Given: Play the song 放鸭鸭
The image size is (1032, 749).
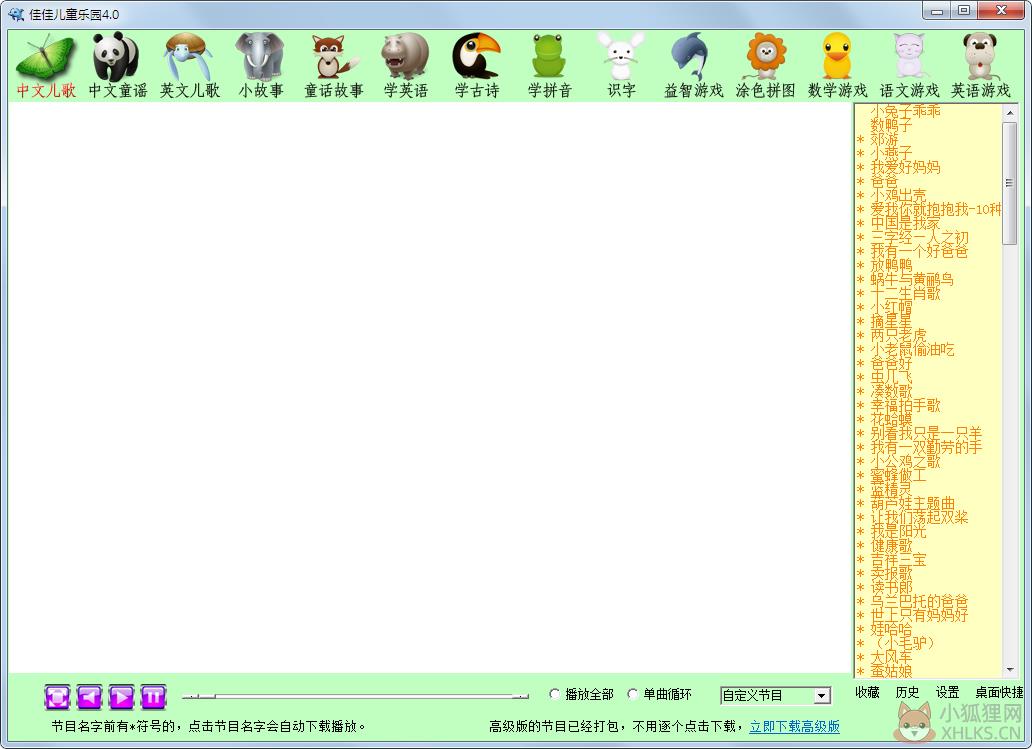Looking at the screenshot, I should coord(891,265).
